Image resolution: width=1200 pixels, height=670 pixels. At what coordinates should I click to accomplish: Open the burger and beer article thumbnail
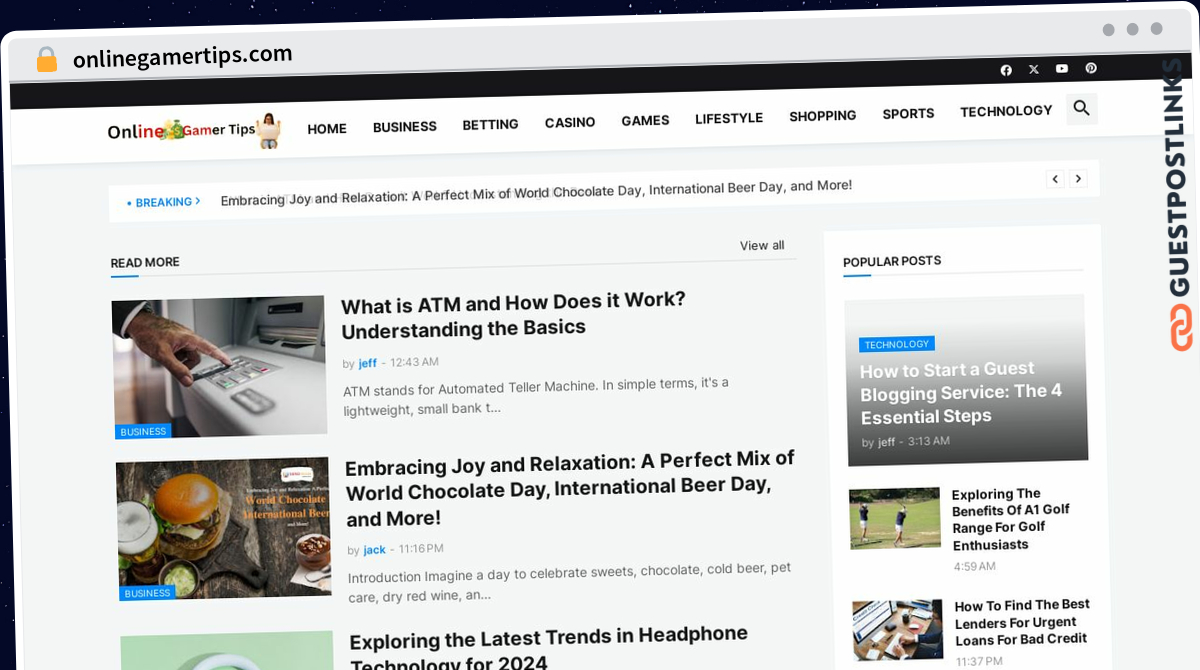tap(224, 528)
